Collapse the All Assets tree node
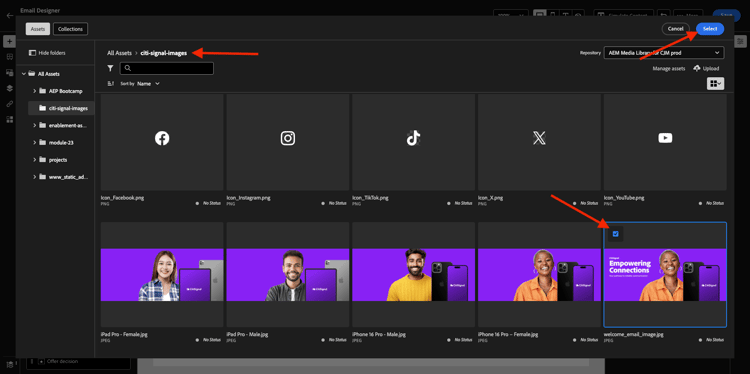The image size is (750, 374). pos(24,74)
